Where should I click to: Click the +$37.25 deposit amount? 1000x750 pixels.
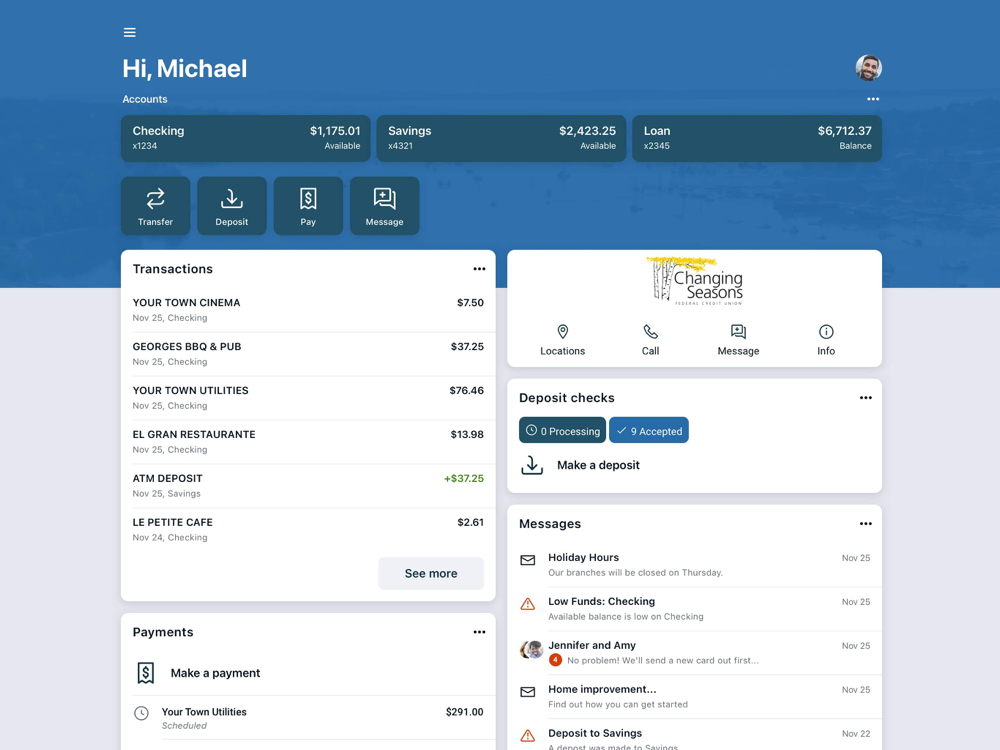(464, 478)
